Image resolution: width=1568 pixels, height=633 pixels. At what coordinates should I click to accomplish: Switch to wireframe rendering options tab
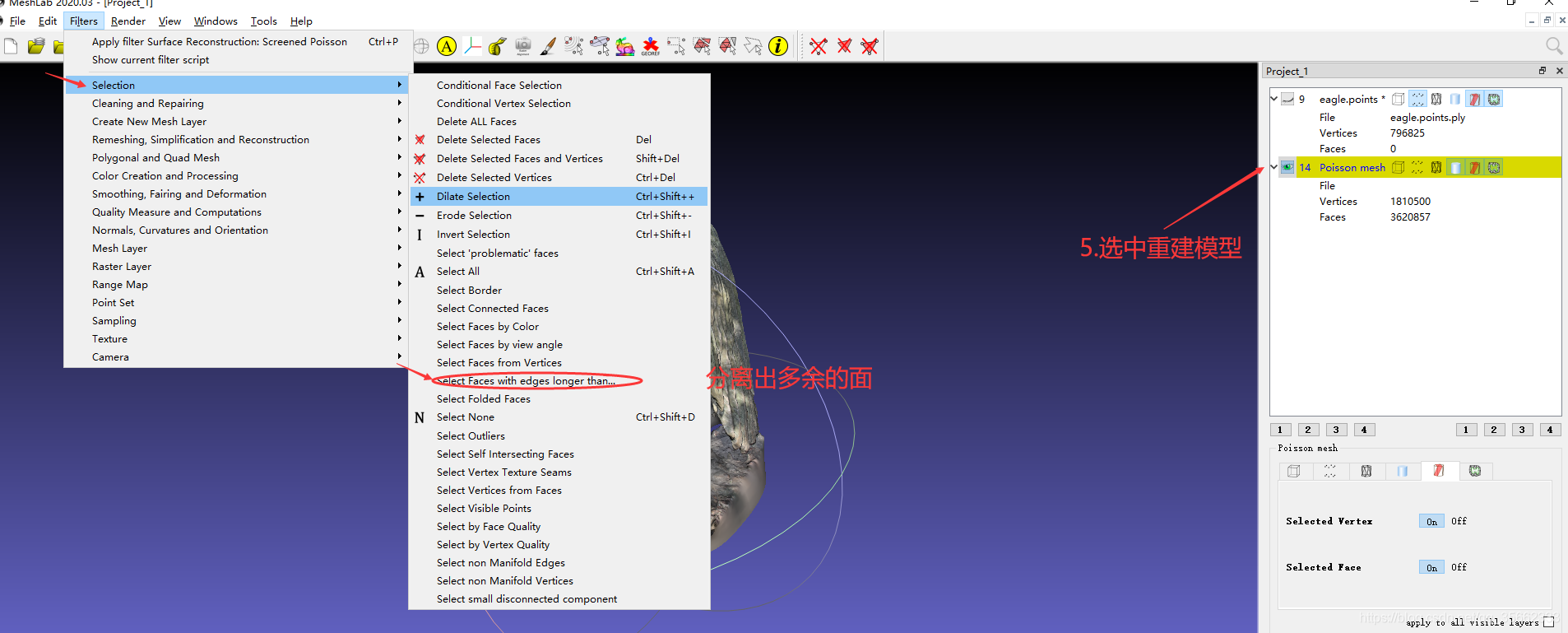pos(1366,471)
